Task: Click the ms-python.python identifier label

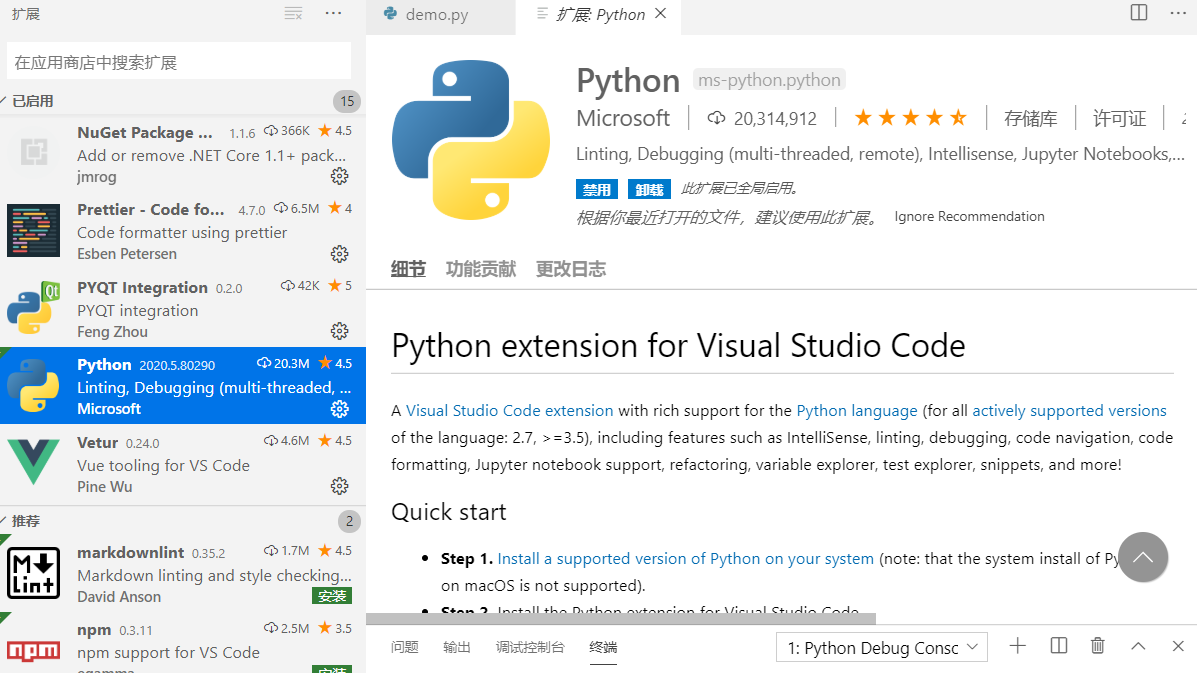Action: click(769, 79)
